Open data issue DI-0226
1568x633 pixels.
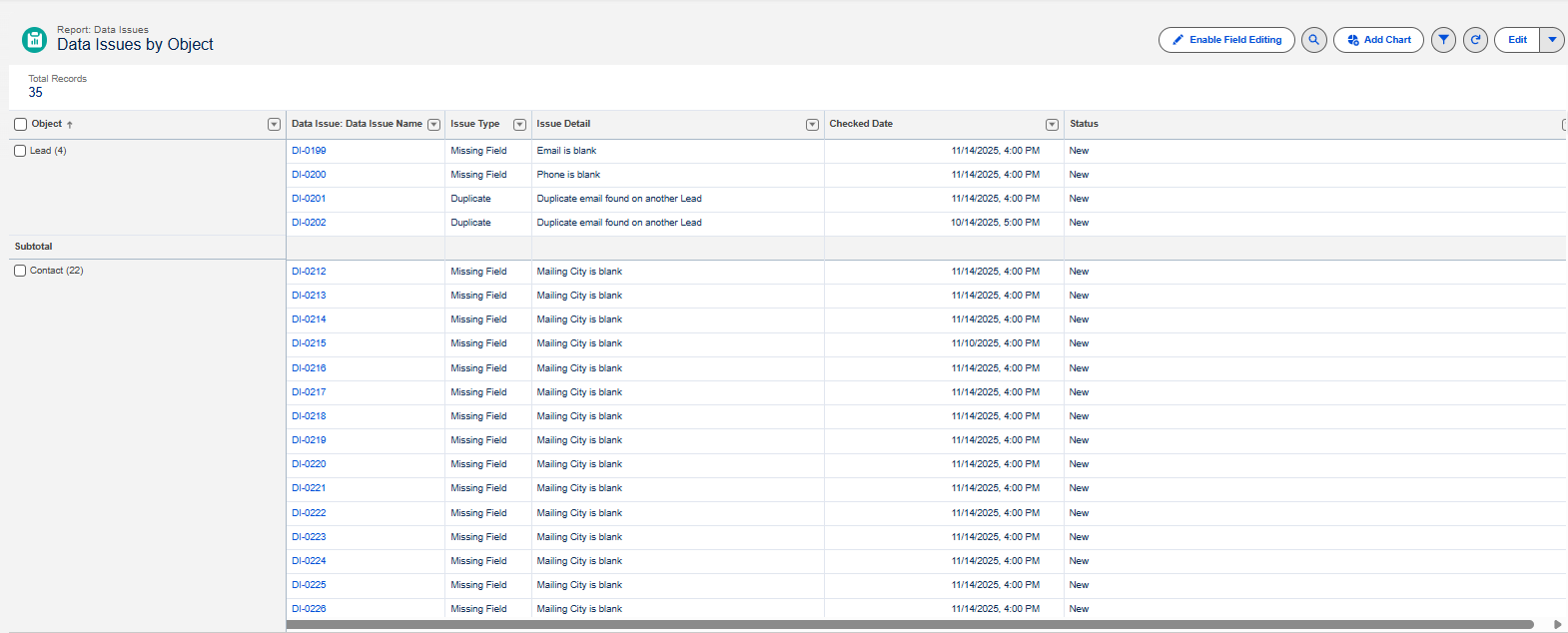click(309, 609)
